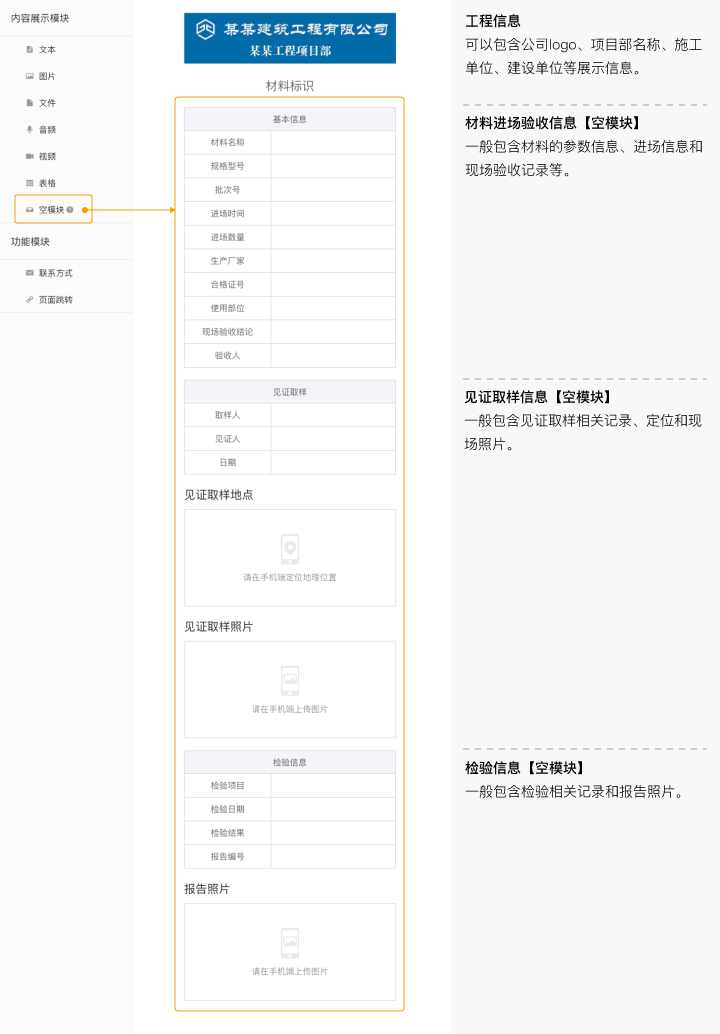
Task: Click the 进场数量 value field
Action: tap(333, 237)
